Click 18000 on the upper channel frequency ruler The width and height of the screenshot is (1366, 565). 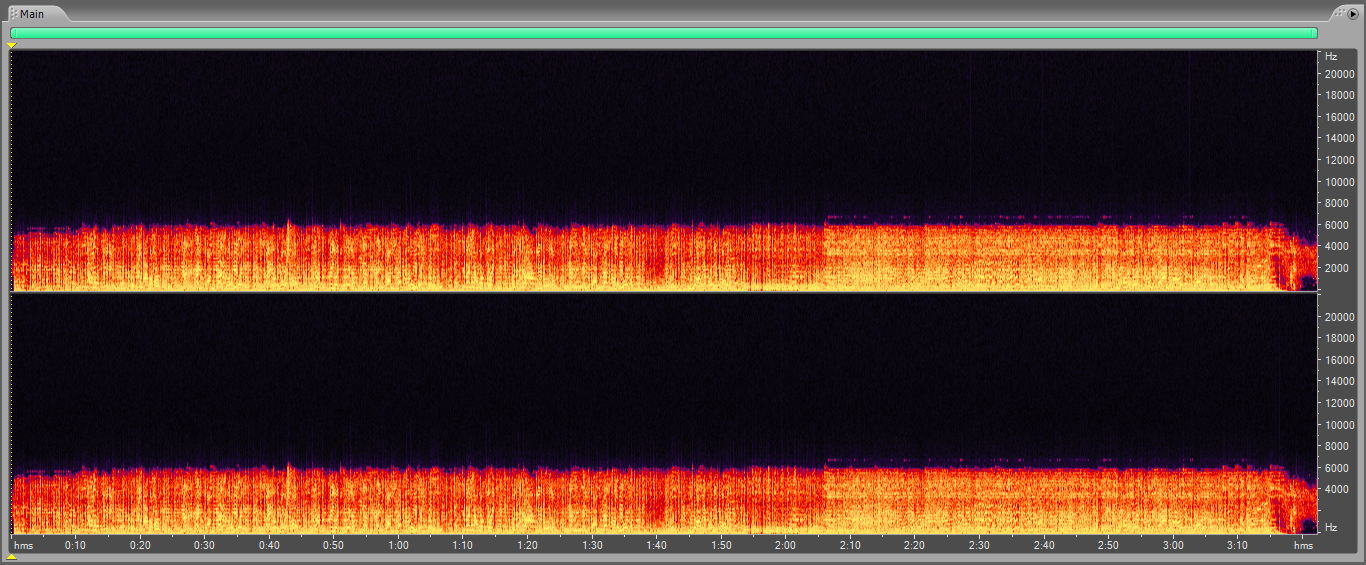tap(1340, 96)
